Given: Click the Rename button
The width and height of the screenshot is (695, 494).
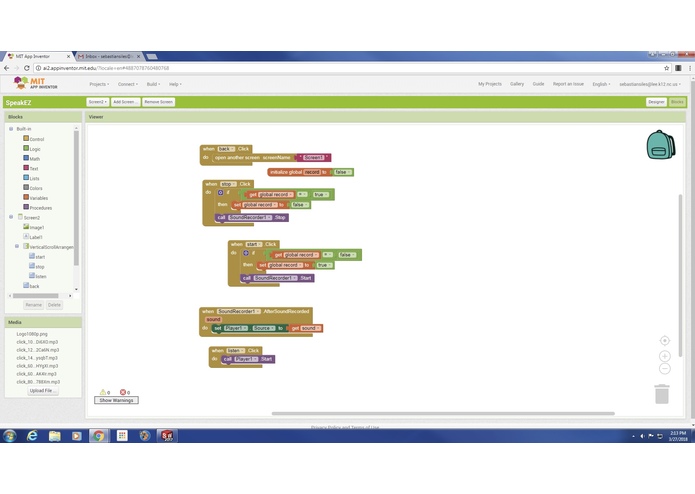Looking at the screenshot, I should tap(34, 305).
